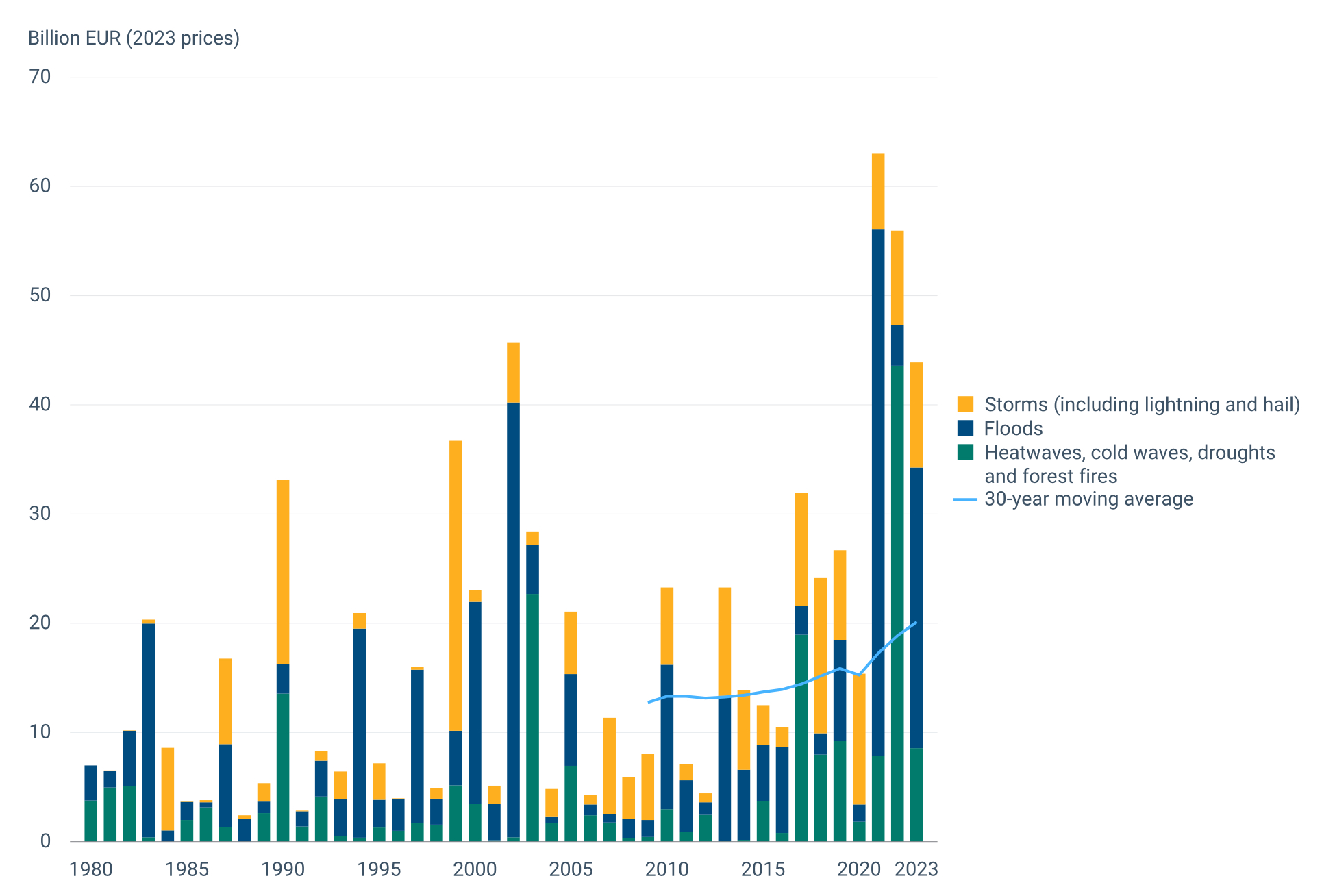Viewport: 1335px width, 896px height.
Task: Click the orange storms segment of 2020 bar
Action: pos(859,739)
